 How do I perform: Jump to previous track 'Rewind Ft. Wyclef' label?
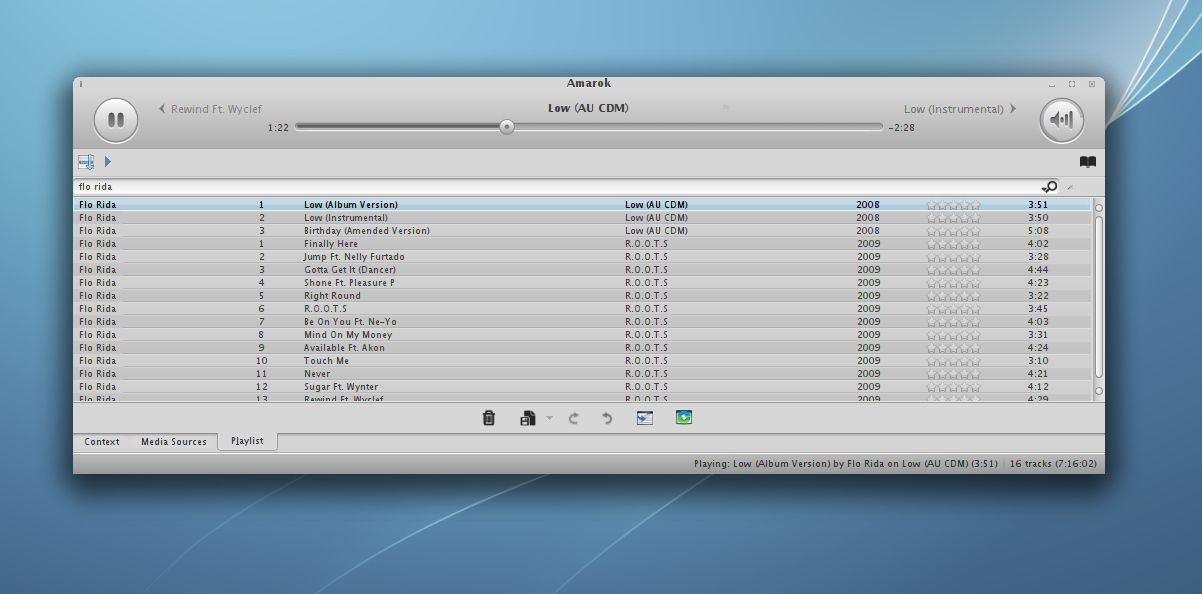216,109
